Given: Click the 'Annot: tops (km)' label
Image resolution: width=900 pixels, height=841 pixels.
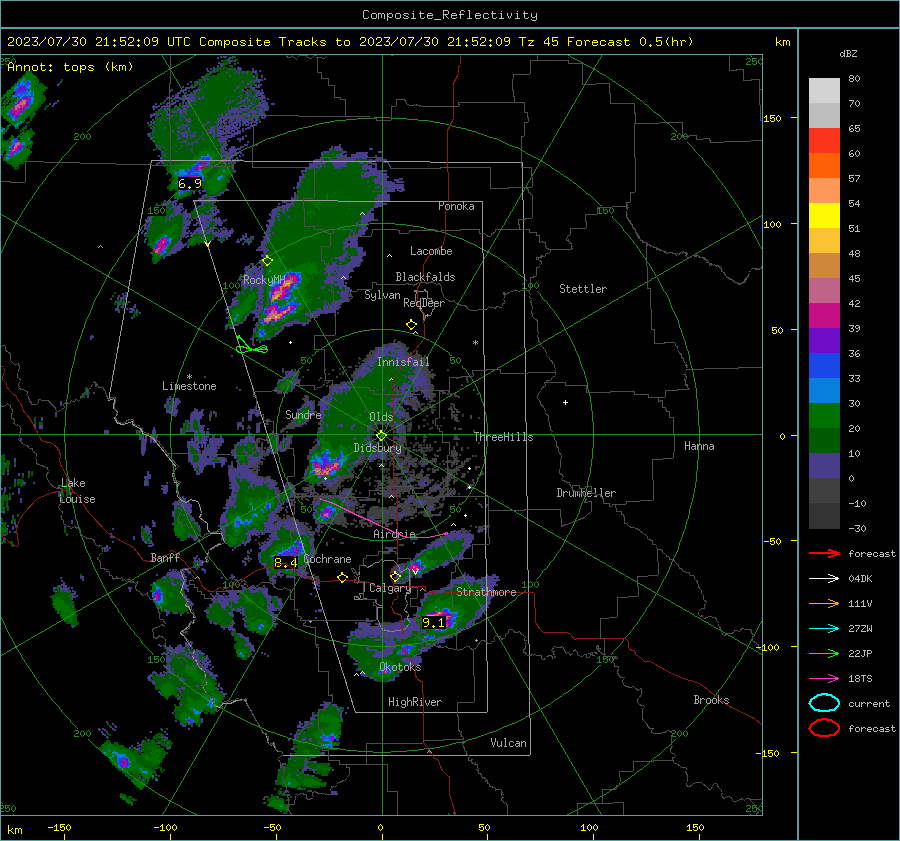Looking at the screenshot, I should click(70, 67).
